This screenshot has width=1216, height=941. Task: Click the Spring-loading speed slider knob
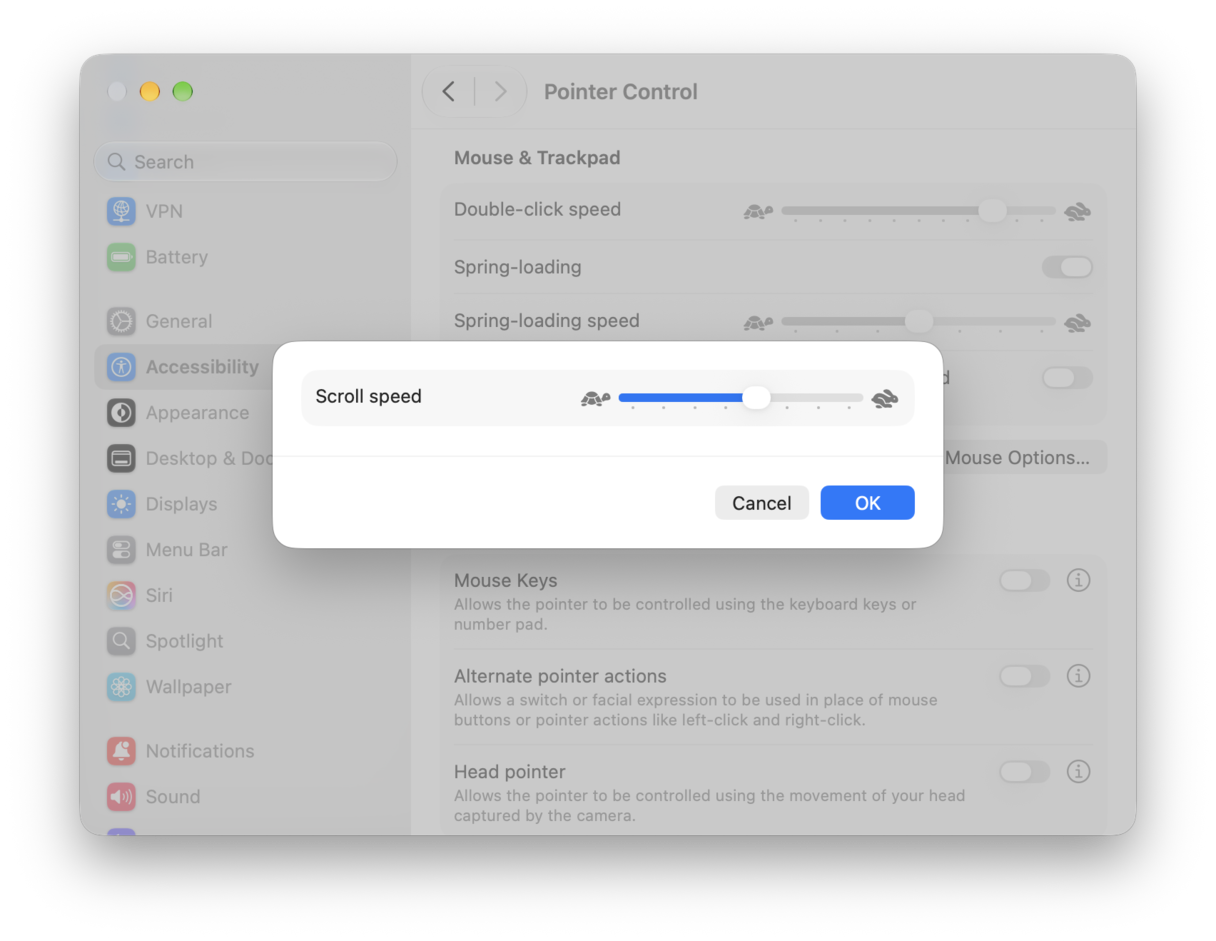[x=919, y=321]
